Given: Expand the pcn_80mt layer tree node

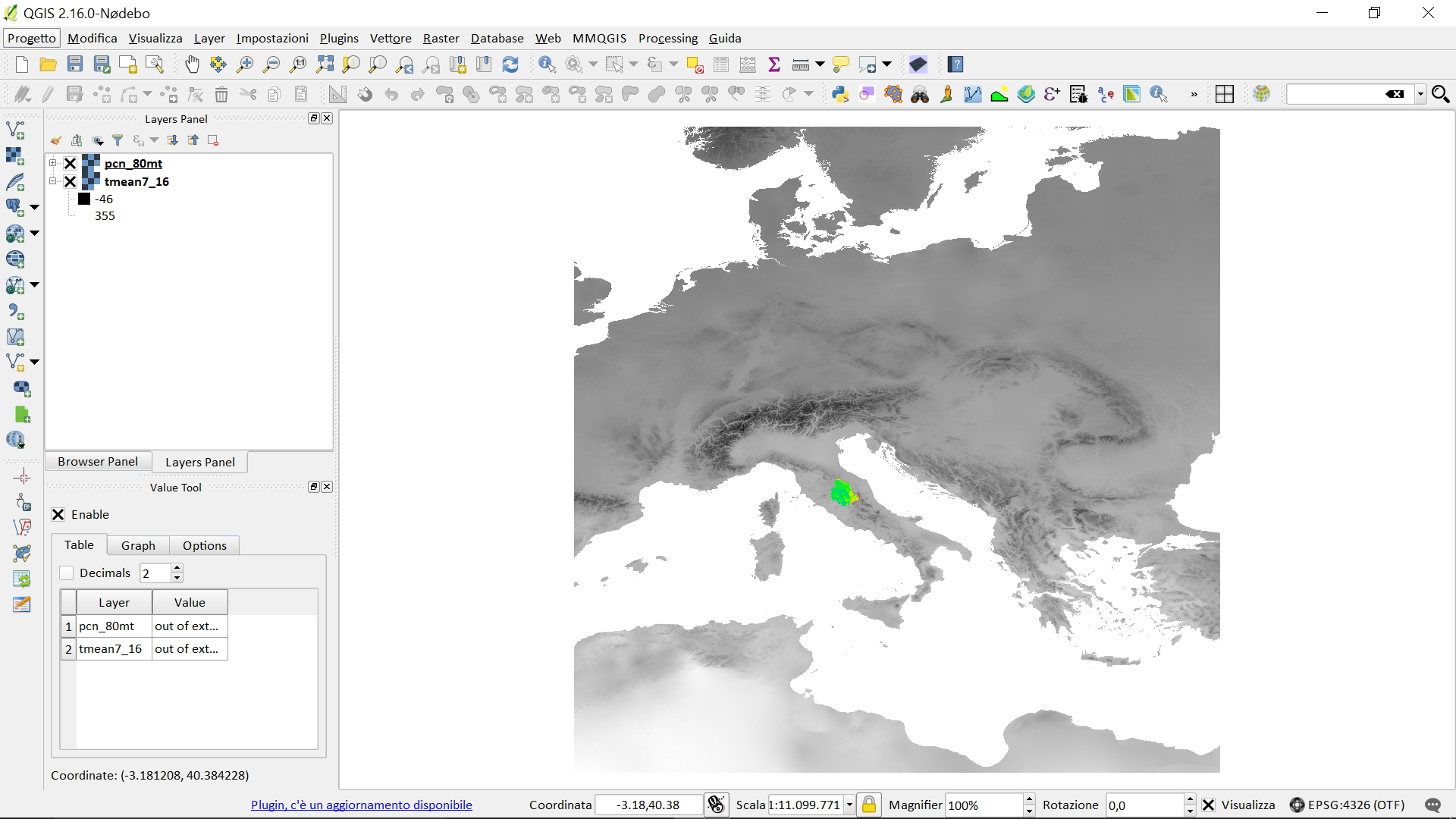Looking at the screenshot, I should (x=53, y=163).
